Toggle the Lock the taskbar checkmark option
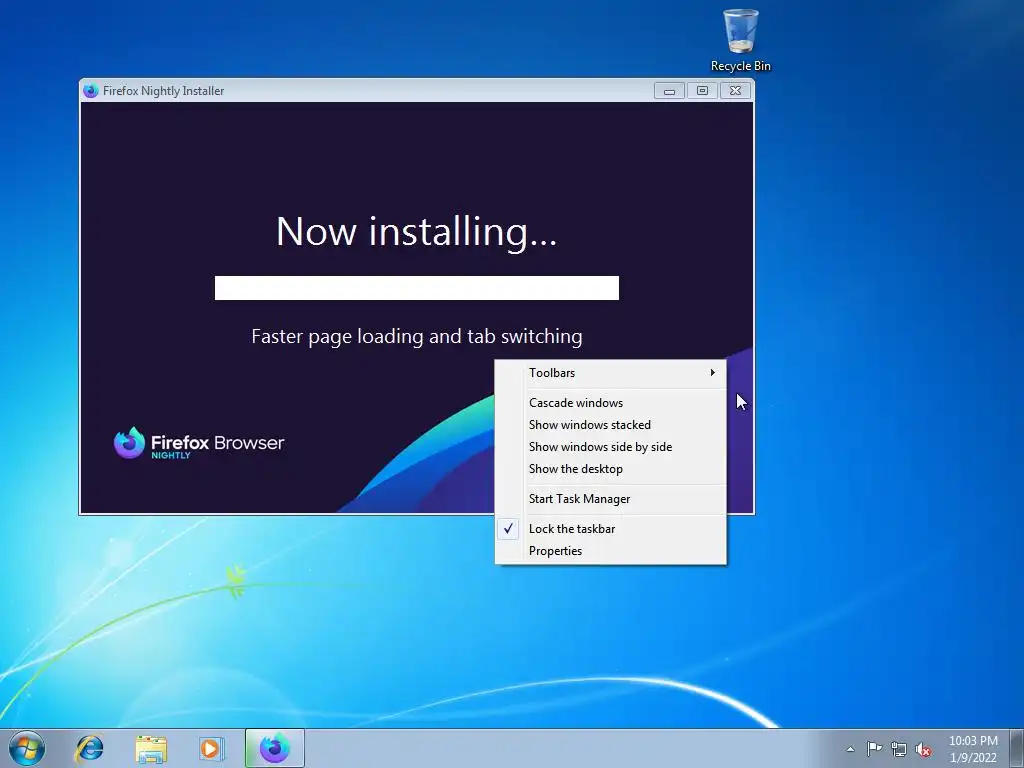This screenshot has height=768, width=1024. coord(611,529)
